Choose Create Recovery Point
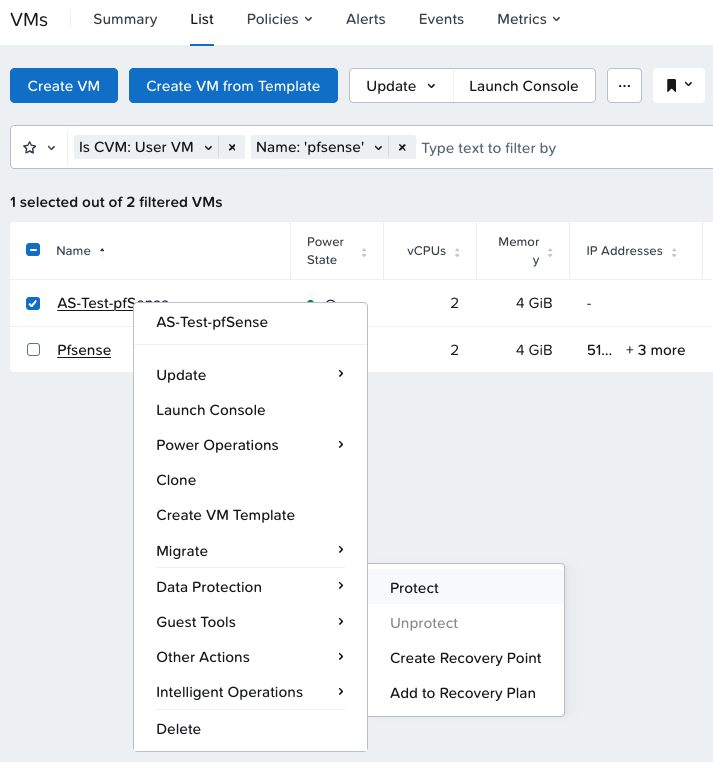 466,658
